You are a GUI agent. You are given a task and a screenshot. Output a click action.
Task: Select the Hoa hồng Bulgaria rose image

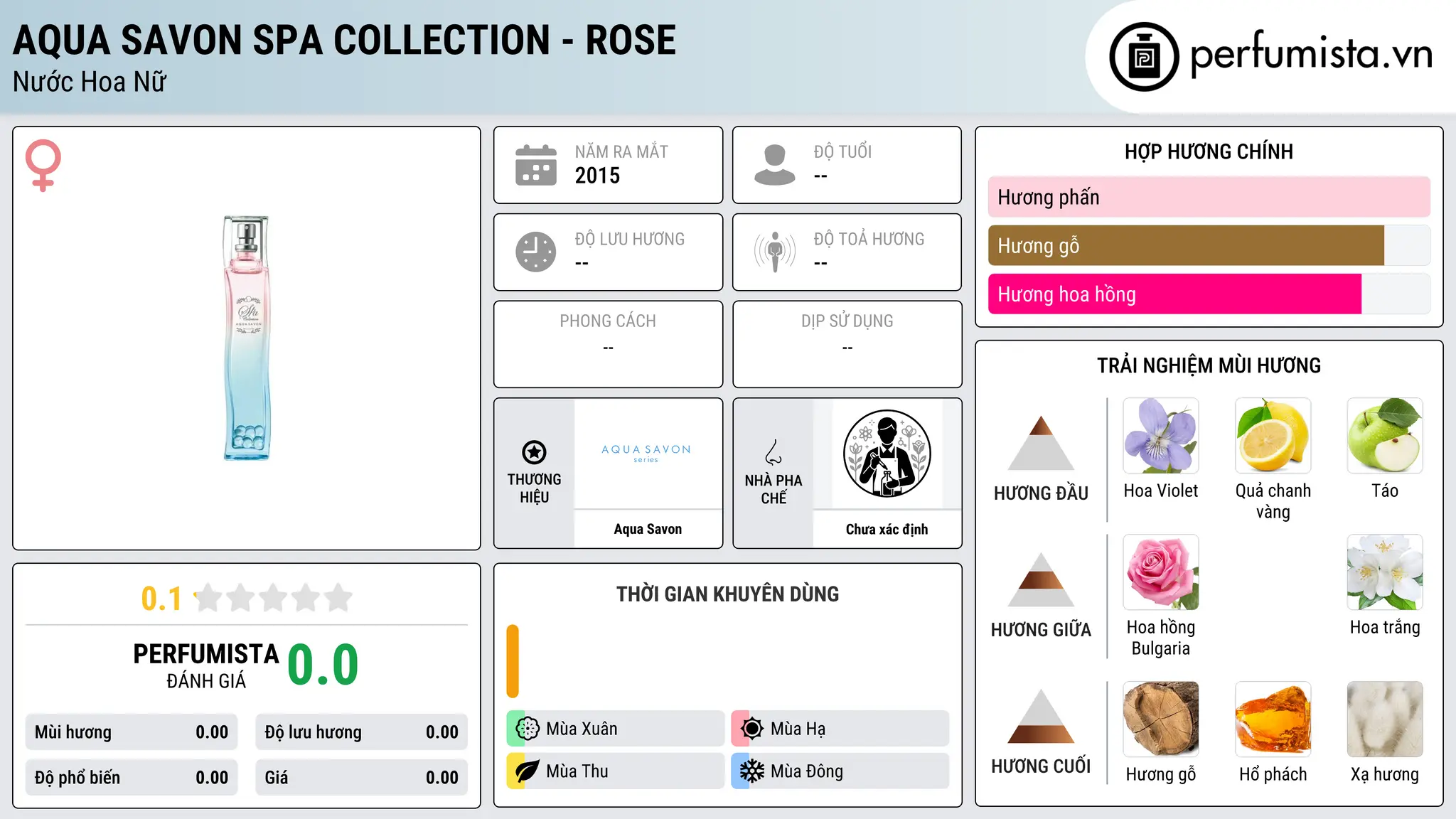pos(1161,572)
